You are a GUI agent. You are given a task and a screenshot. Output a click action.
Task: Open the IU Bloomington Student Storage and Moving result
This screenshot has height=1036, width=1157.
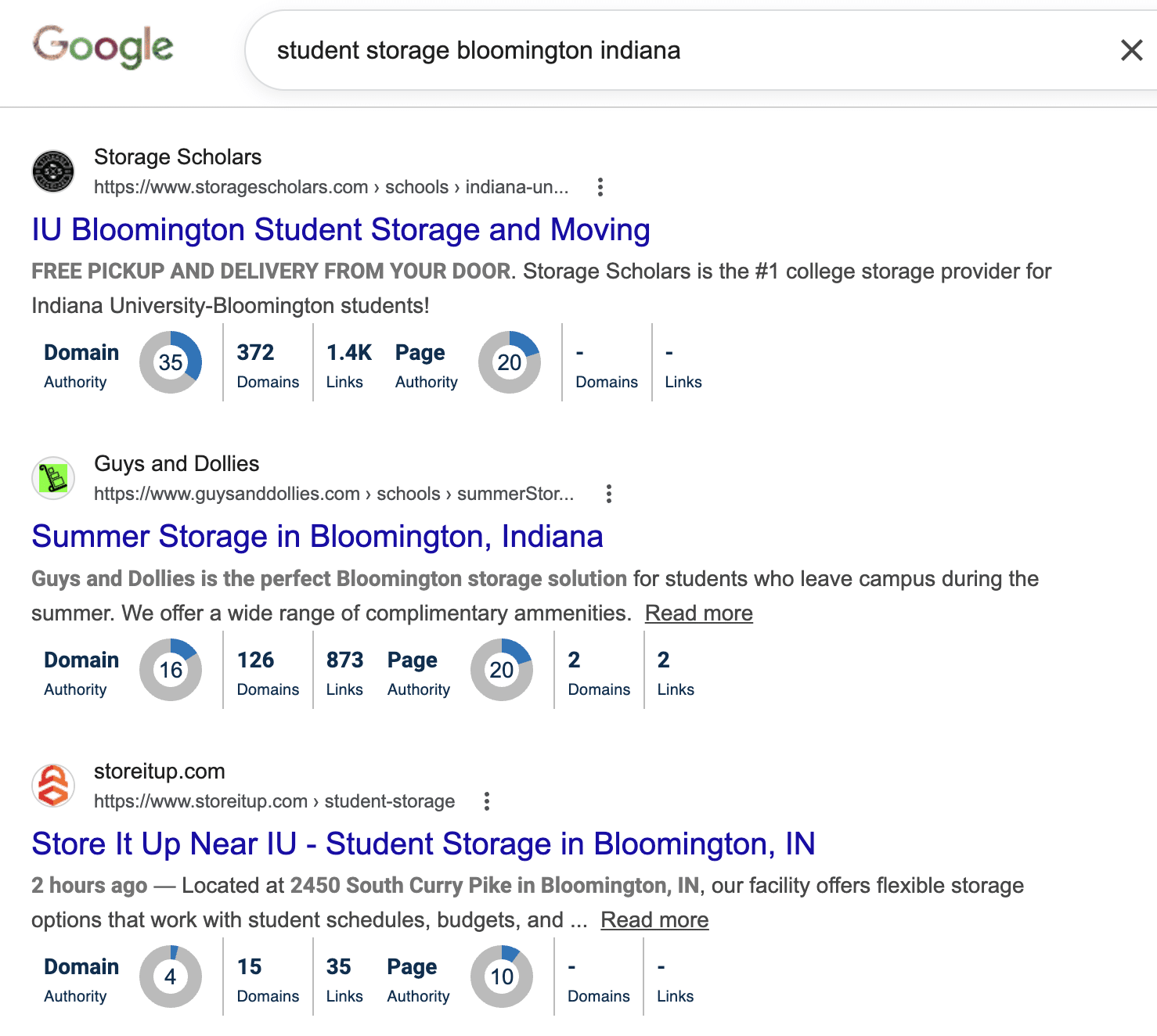[x=340, y=229]
